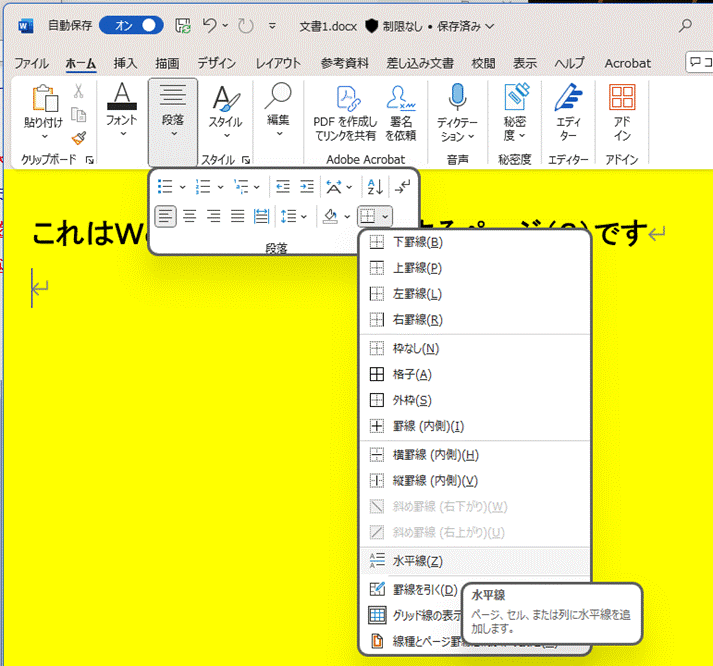
Task: Choose 罫線 (内側)(I) inside borders
Action: point(475,426)
